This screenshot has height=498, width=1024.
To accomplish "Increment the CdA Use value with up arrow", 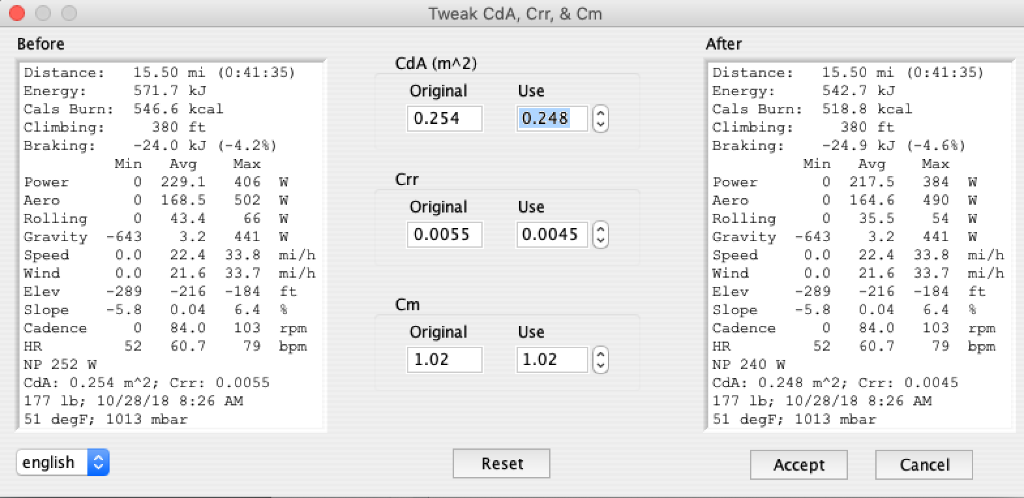I will 600,114.
